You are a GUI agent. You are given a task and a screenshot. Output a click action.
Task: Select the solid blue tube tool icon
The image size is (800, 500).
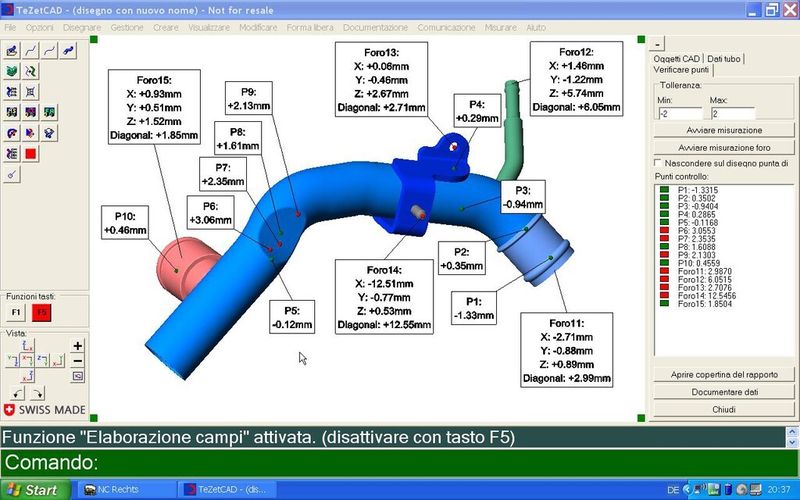[x=68, y=51]
